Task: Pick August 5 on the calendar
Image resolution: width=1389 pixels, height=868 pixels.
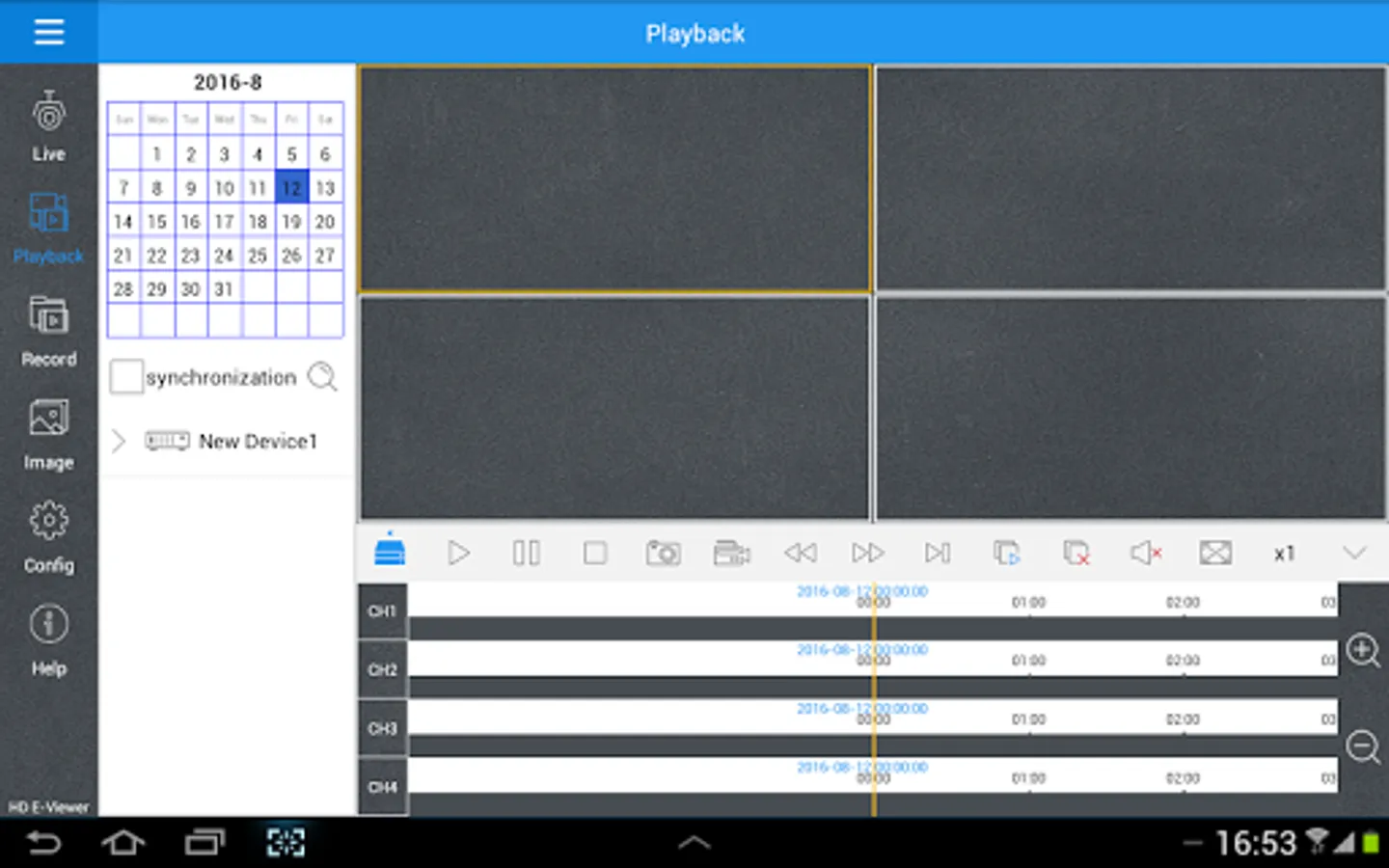Action: [x=291, y=153]
